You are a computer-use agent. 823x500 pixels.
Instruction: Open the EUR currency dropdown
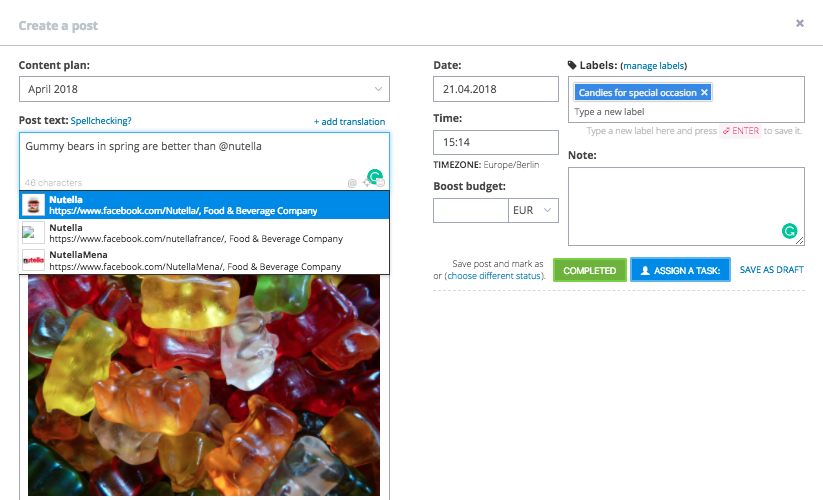(533, 210)
